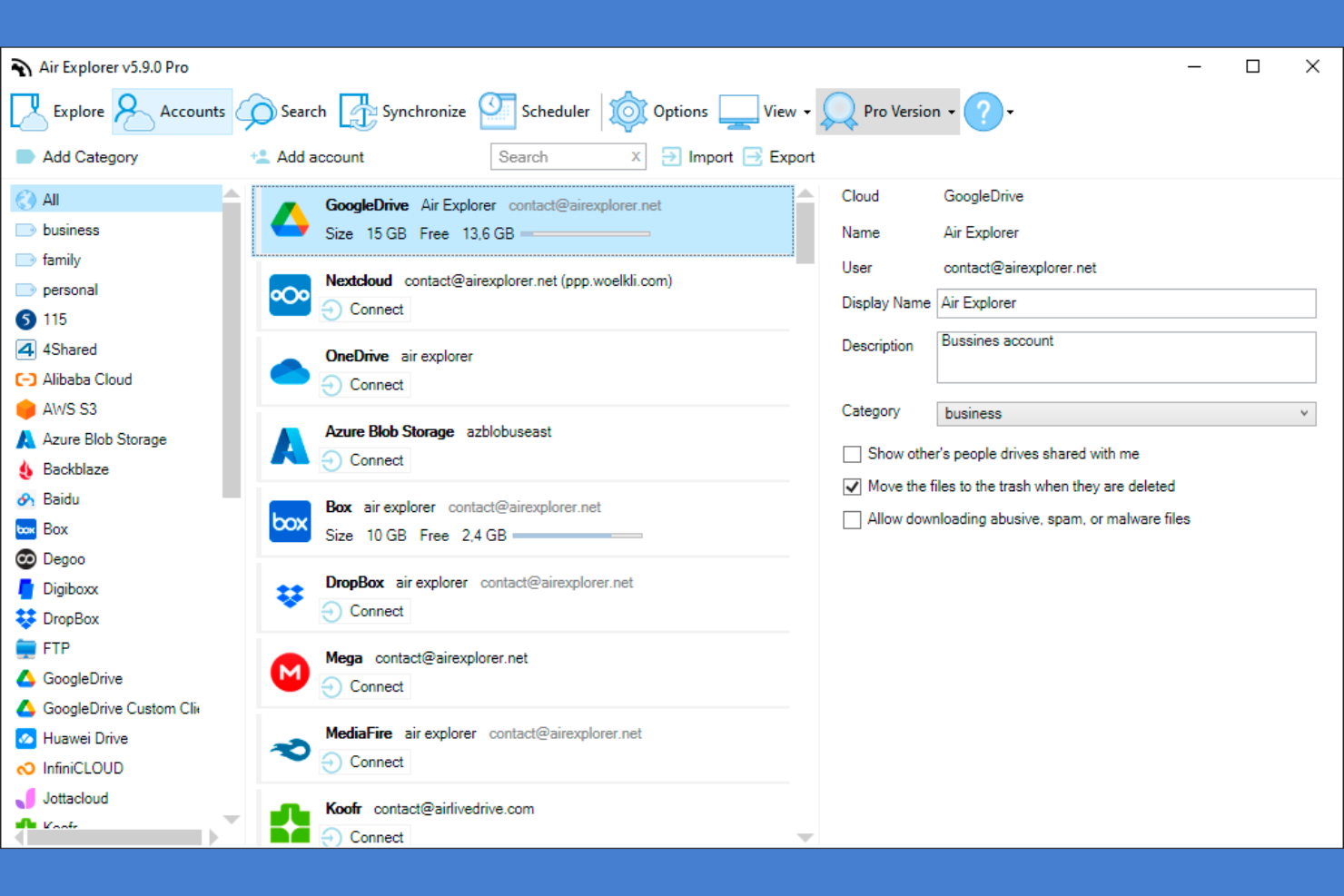The height and width of the screenshot is (896, 1344).
Task: Allow downloading abusive or spam files
Action: pyautogui.click(x=852, y=519)
